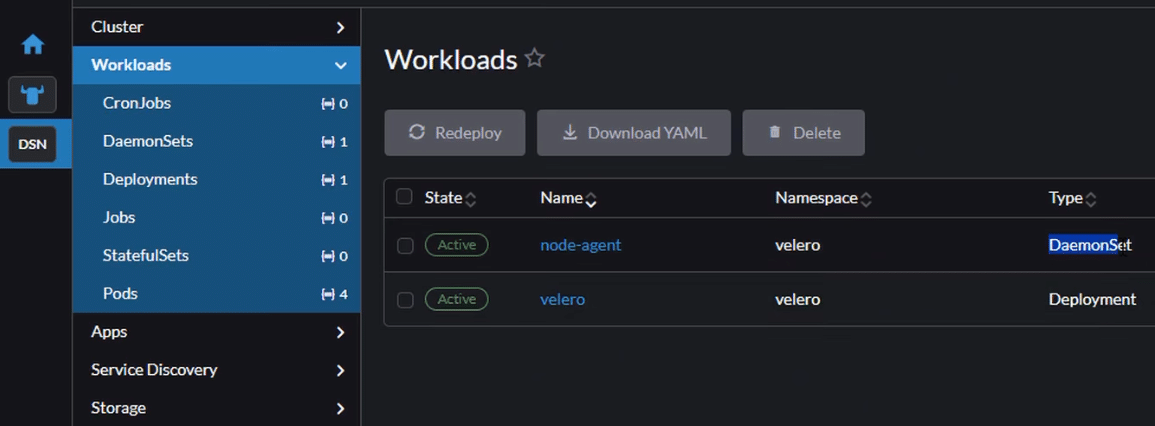Sort by Type column arrows
1155x426 pixels.
(x=1091, y=199)
